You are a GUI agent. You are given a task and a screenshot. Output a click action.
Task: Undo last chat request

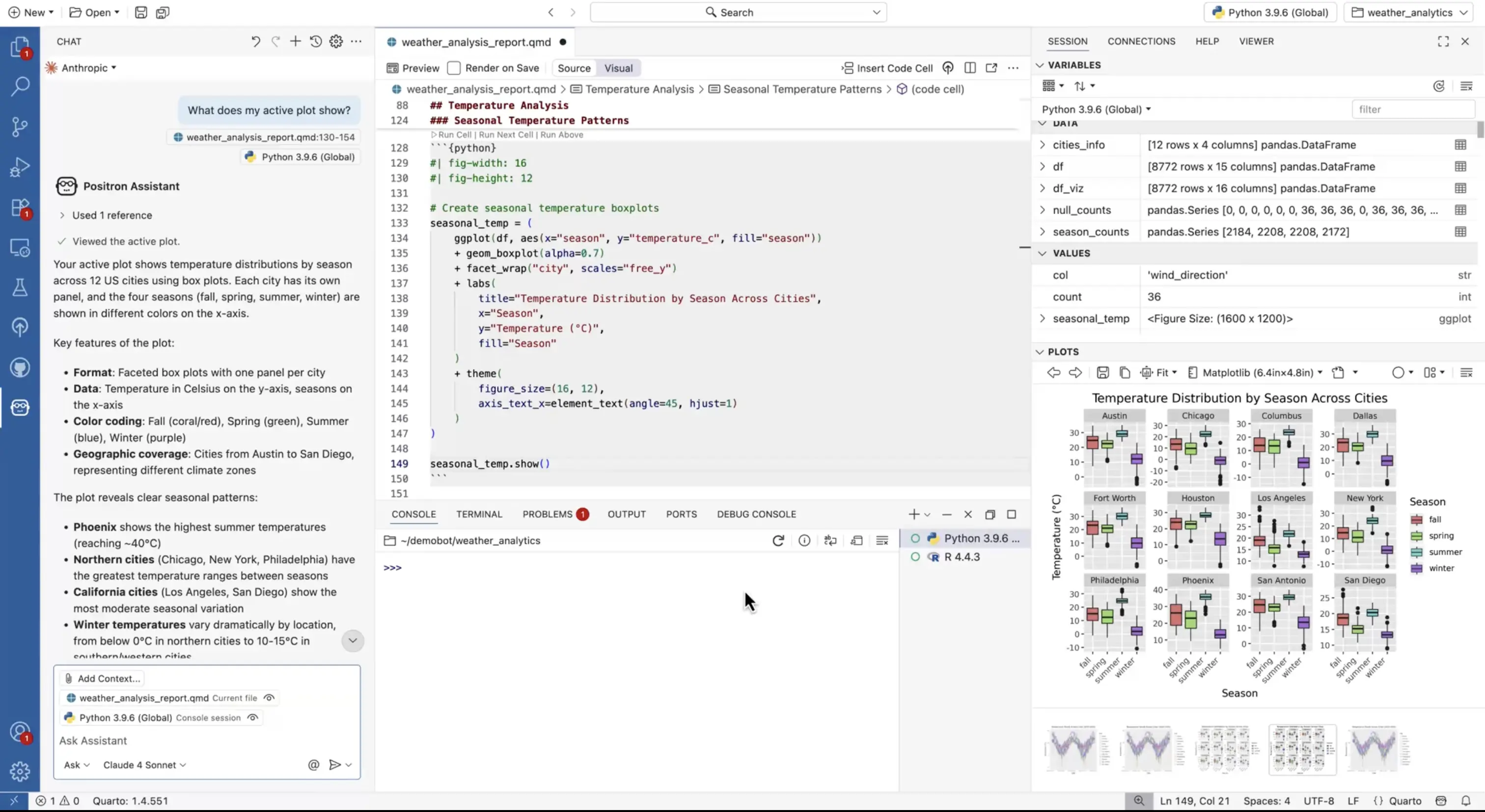[255, 42]
